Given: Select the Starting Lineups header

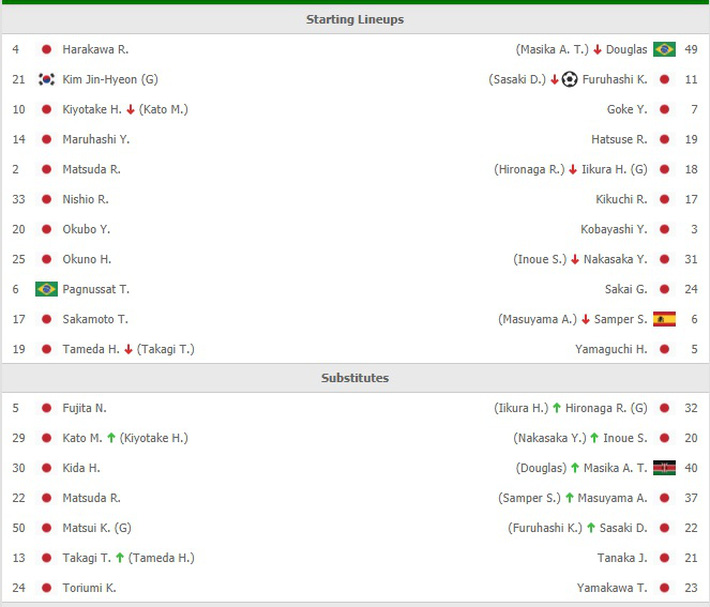Looking at the screenshot, I should (355, 19).
